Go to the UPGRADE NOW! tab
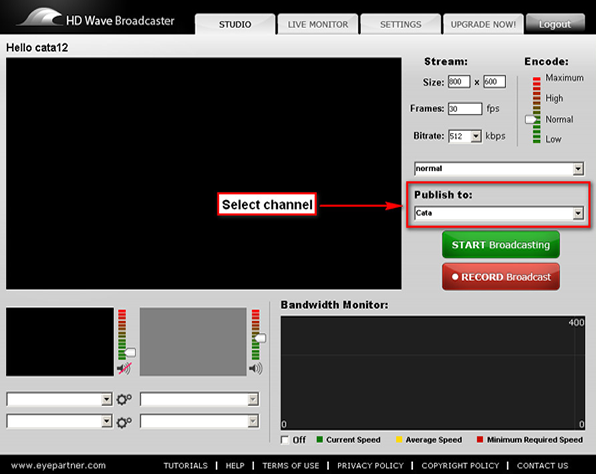Image resolution: width=596 pixels, height=474 pixels. point(483,24)
